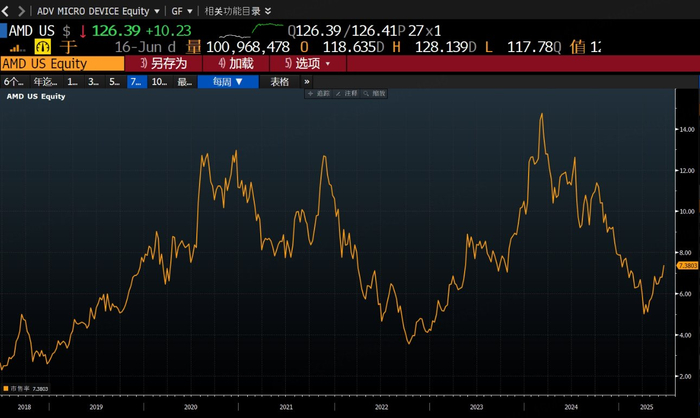
Task: Click the 缩放 zoom magnifier tool
Action: point(374,93)
